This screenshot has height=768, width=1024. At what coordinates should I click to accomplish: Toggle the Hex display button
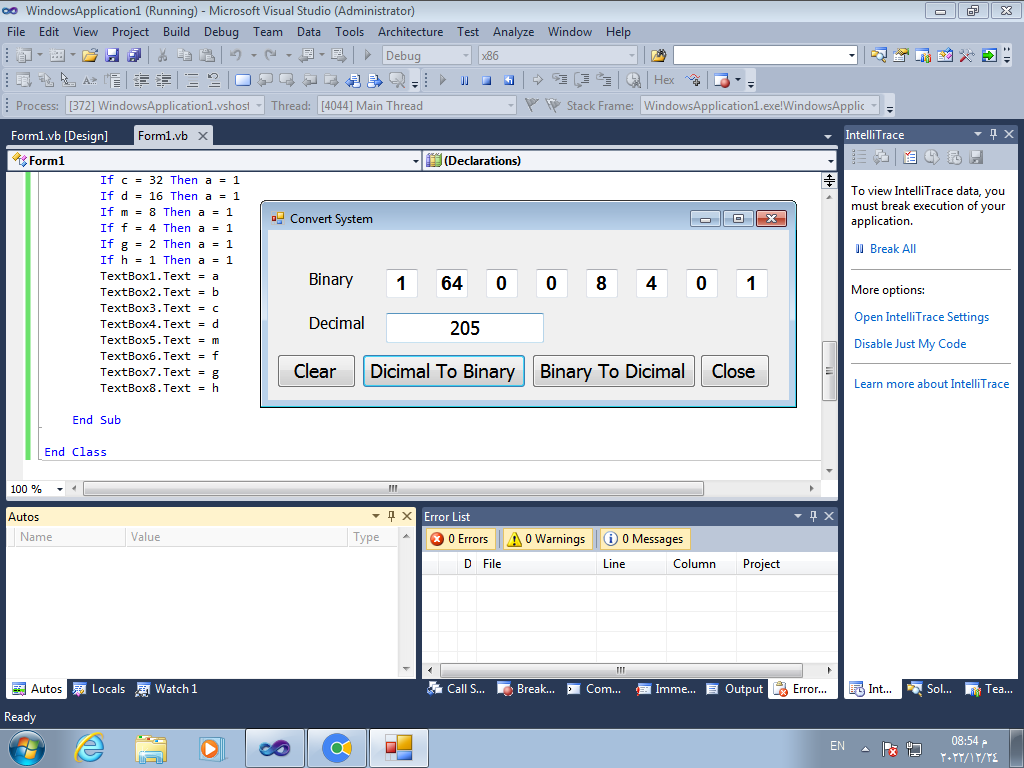(664, 80)
